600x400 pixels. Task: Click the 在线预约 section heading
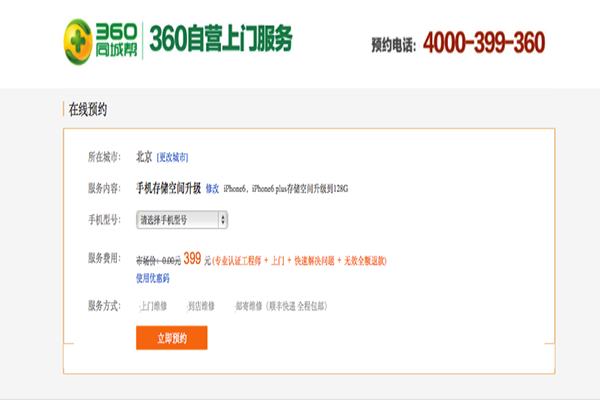[x=88, y=109]
